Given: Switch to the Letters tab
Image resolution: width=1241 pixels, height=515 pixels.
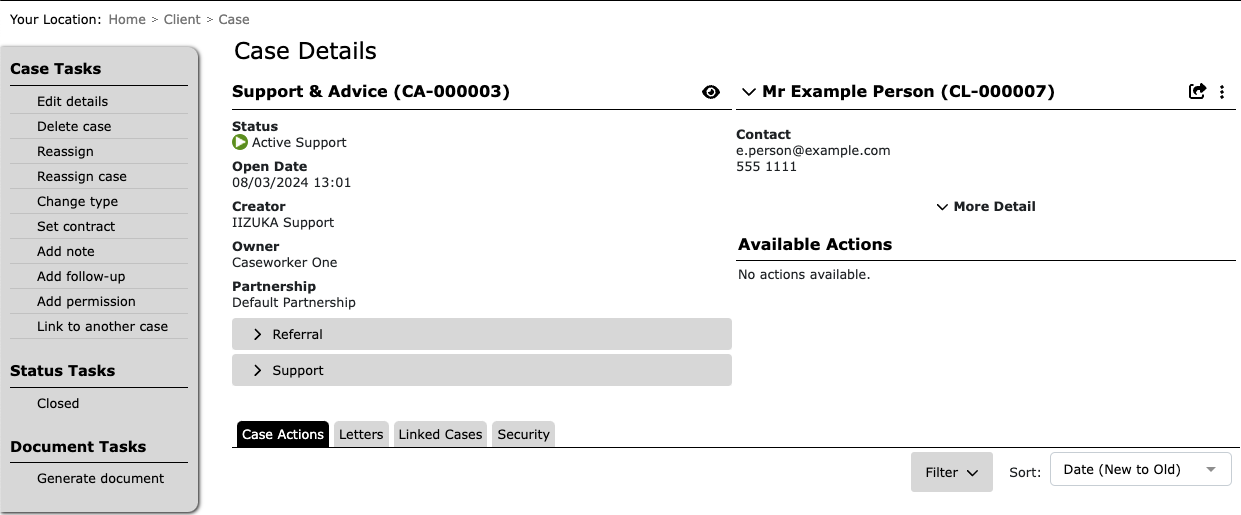Looking at the screenshot, I should [361, 434].
